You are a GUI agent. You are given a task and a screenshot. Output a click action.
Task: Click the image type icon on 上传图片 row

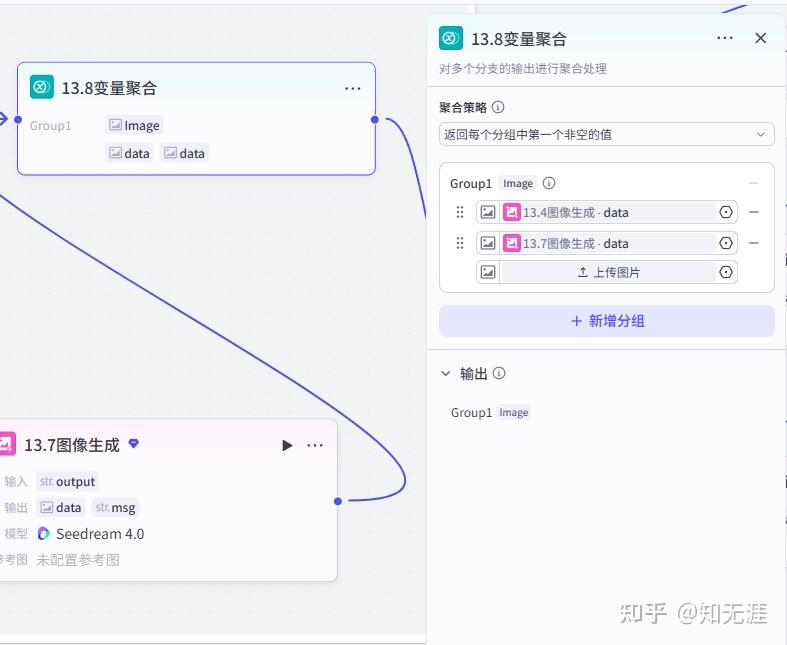tap(488, 272)
